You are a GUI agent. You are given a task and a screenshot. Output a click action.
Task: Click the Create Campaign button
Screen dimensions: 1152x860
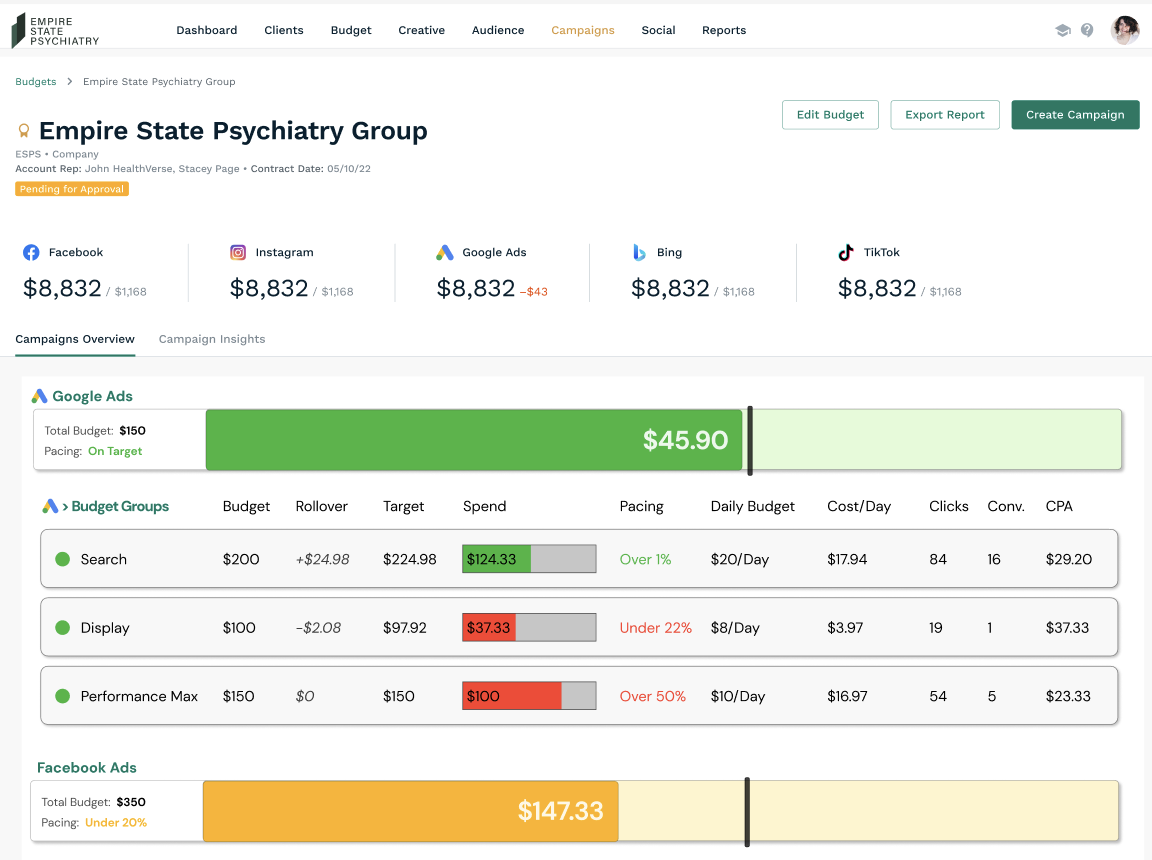(x=1075, y=115)
